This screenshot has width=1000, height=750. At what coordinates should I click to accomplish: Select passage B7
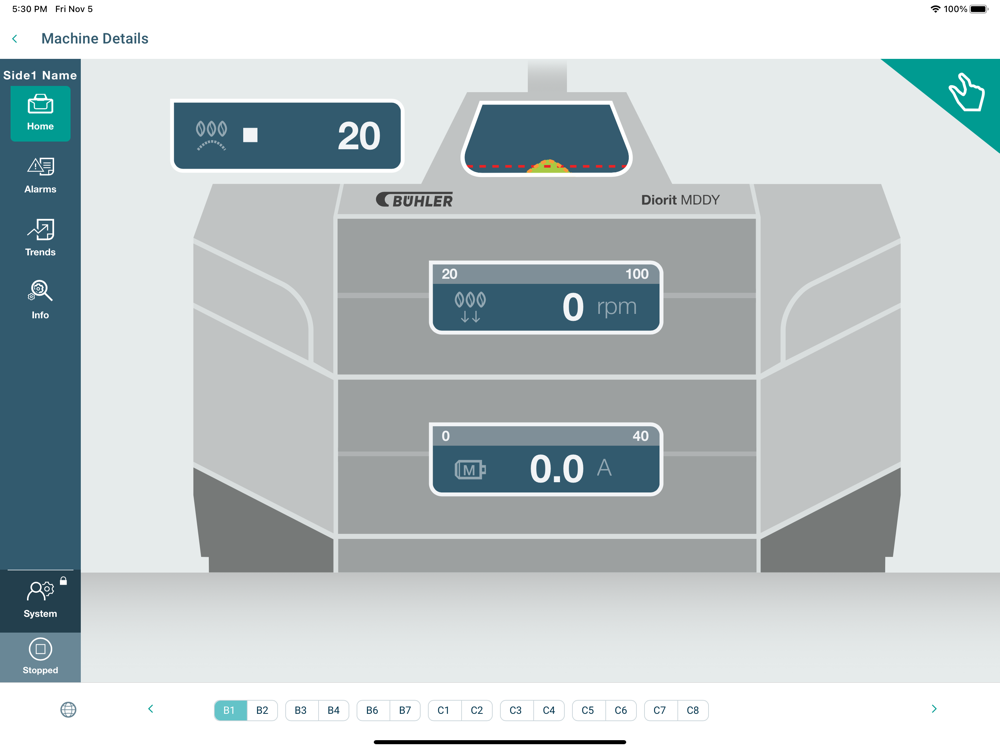click(x=405, y=710)
